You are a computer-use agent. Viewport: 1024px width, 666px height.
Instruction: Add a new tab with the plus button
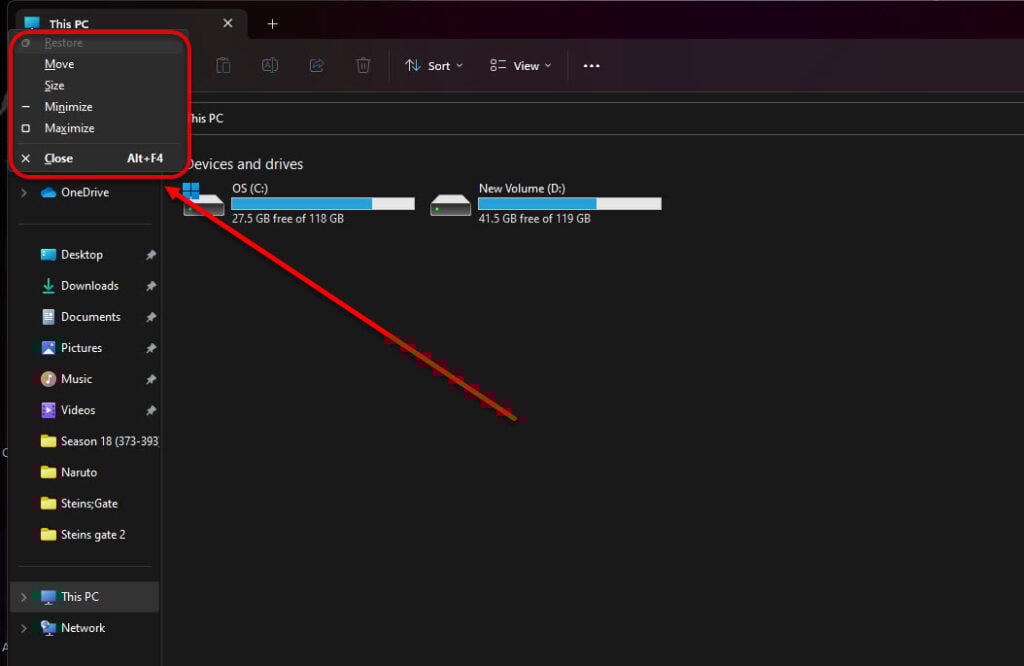(272, 24)
